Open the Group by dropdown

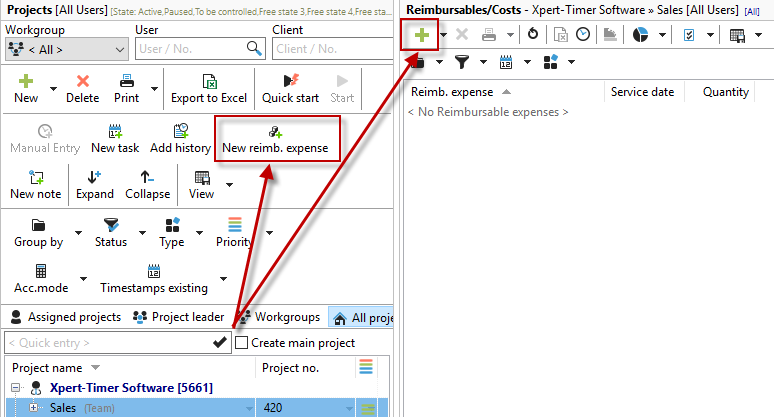click(39, 232)
